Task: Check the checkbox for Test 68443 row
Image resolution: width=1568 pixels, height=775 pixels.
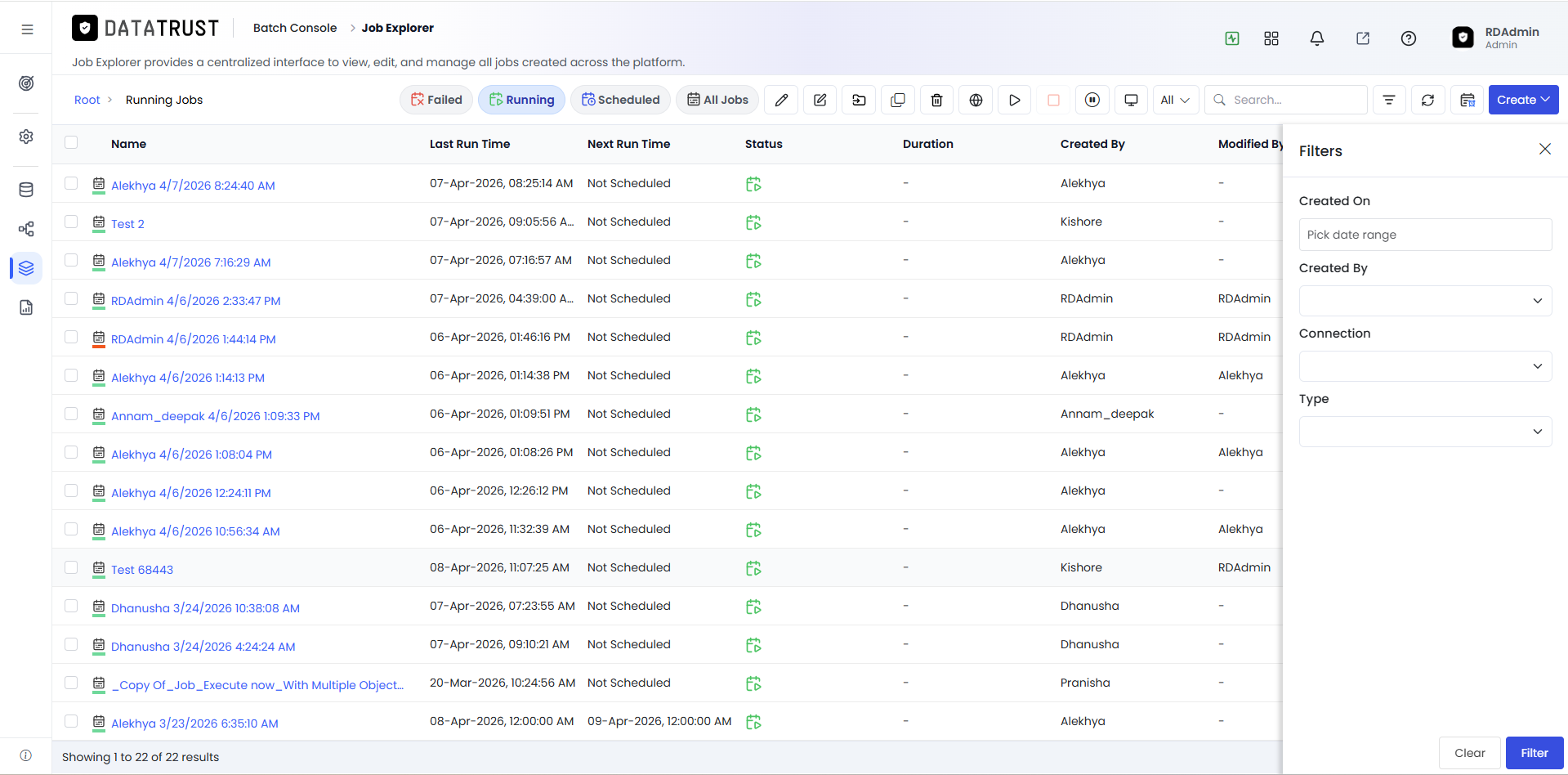Action: click(x=71, y=567)
